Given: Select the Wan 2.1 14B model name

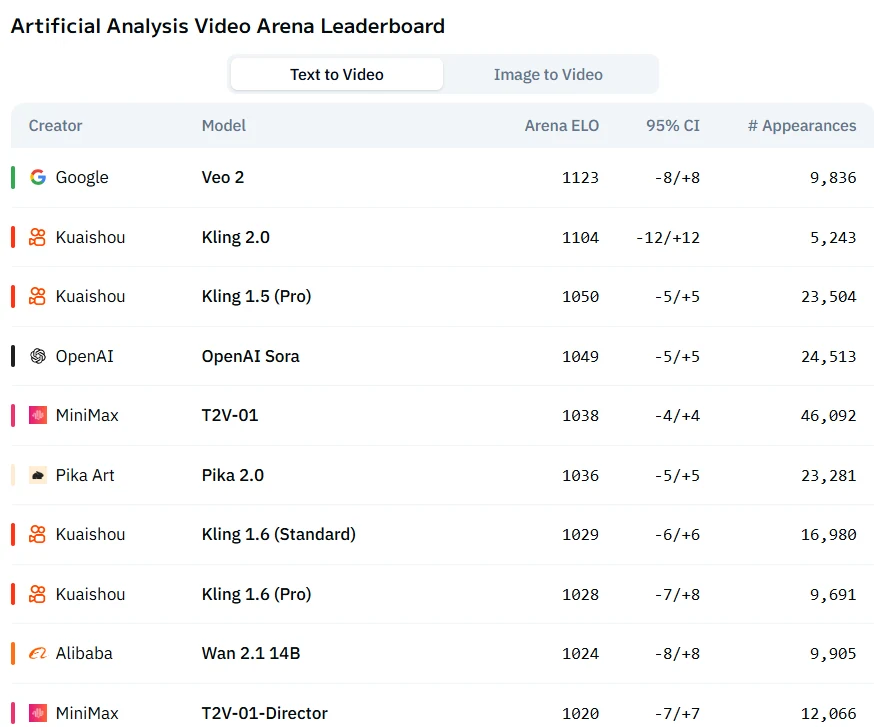Looking at the screenshot, I should tap(251, 653).
